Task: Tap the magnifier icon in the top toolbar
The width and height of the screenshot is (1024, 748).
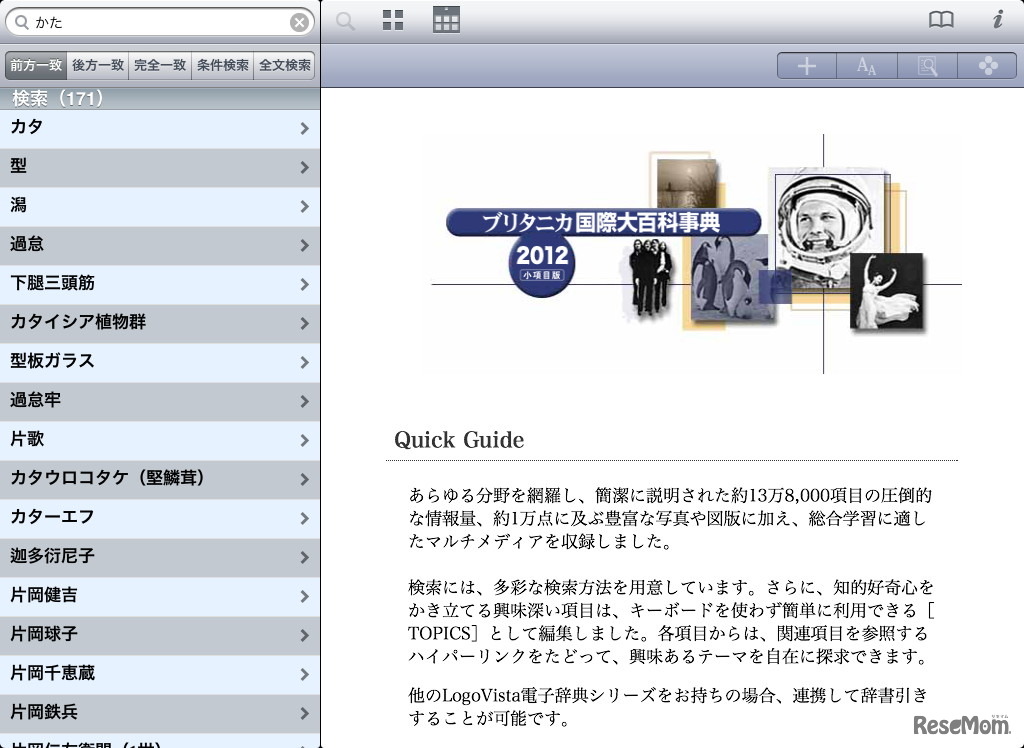Action: pos(345,21)
